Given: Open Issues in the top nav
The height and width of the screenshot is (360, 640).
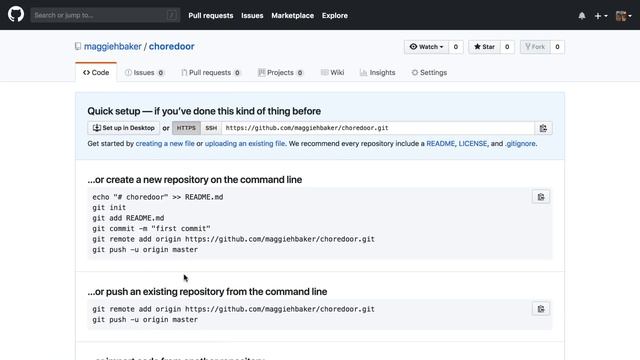Looking at the screenshot, I should pyautogui.click(x=252, y=16).
